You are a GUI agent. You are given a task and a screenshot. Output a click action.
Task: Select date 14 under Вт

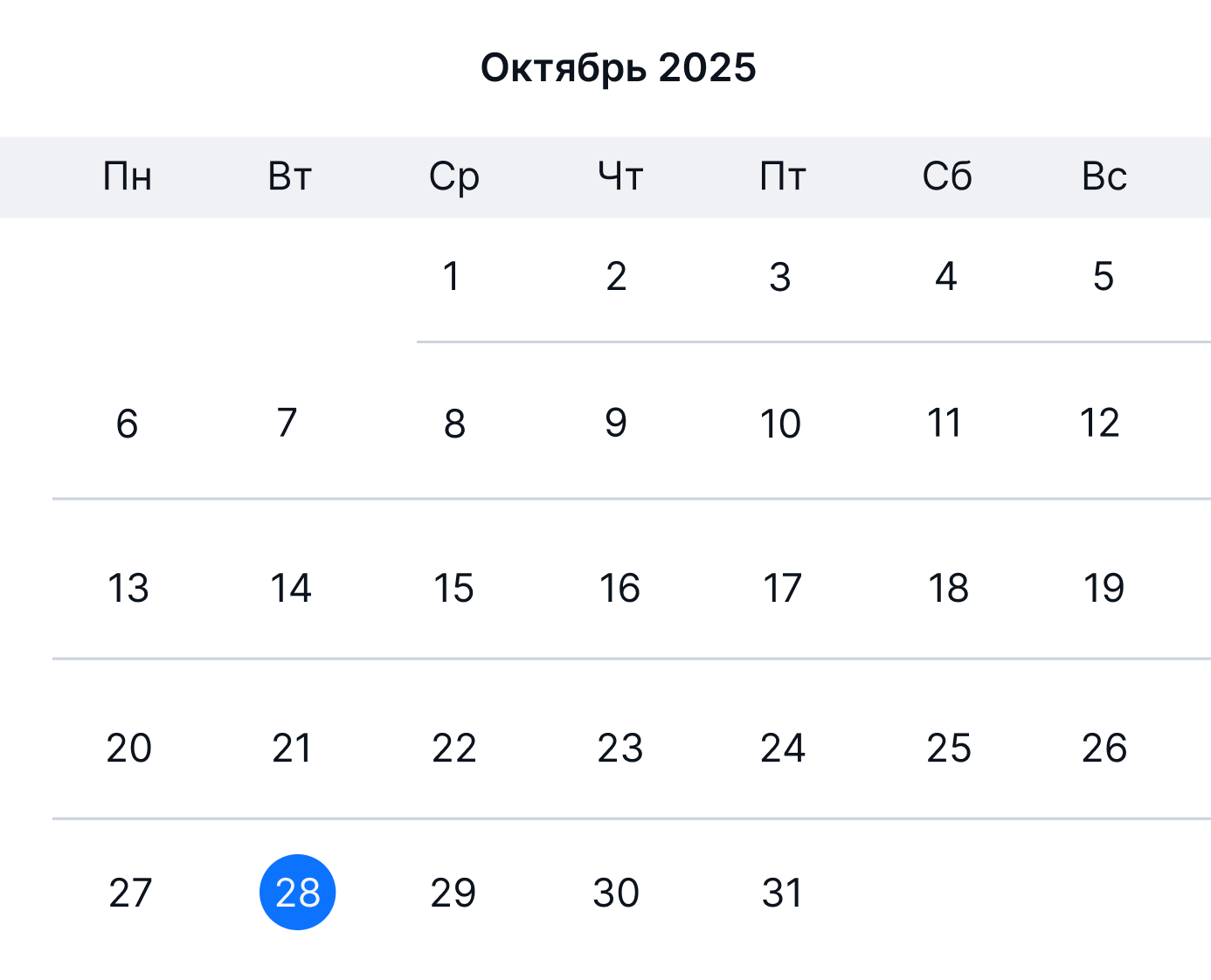(x=291, y=589)
